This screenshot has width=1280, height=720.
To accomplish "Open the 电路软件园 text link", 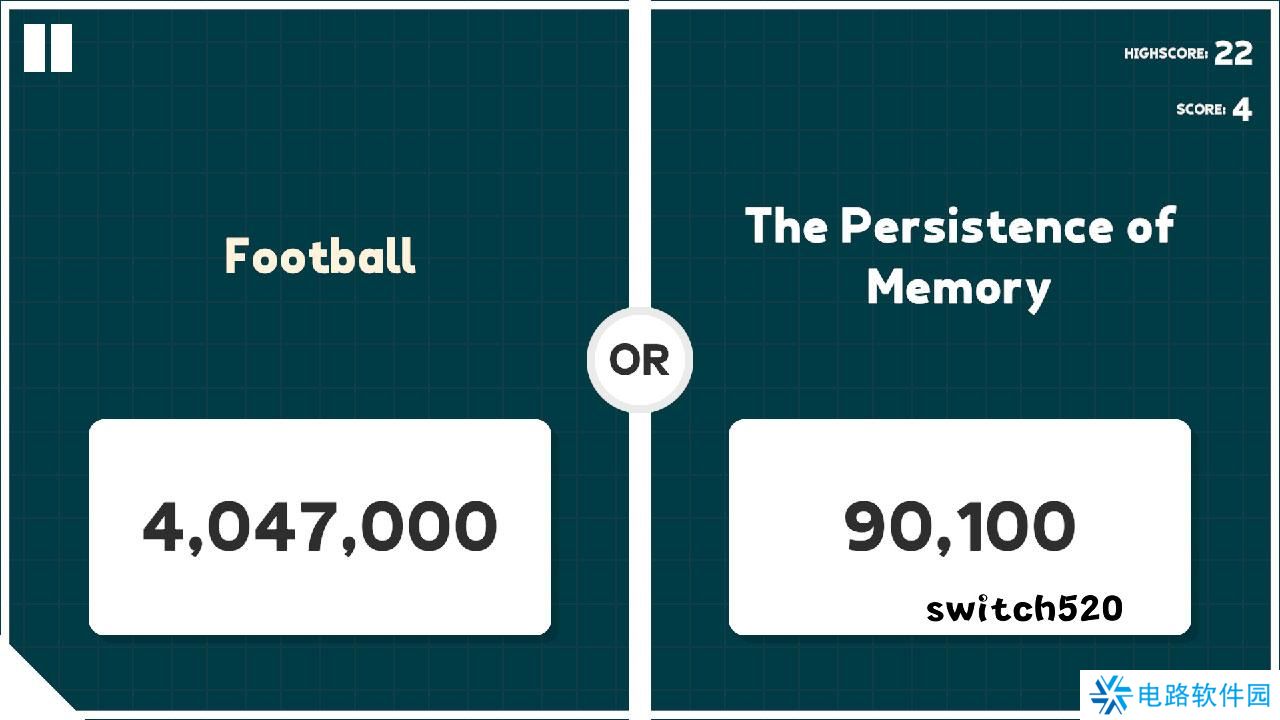I will coord(1204,694).
